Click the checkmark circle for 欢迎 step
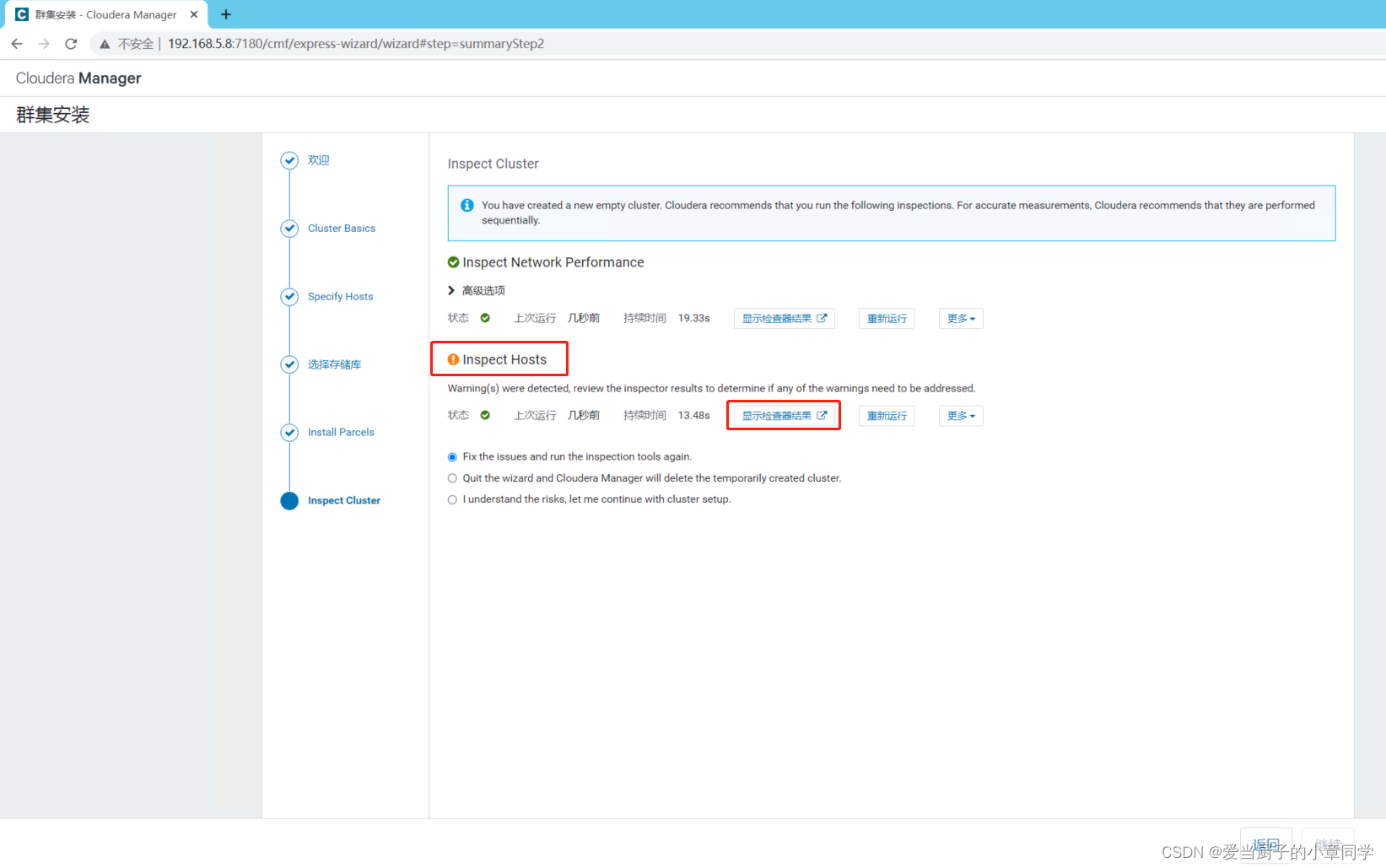 (289, 160)
